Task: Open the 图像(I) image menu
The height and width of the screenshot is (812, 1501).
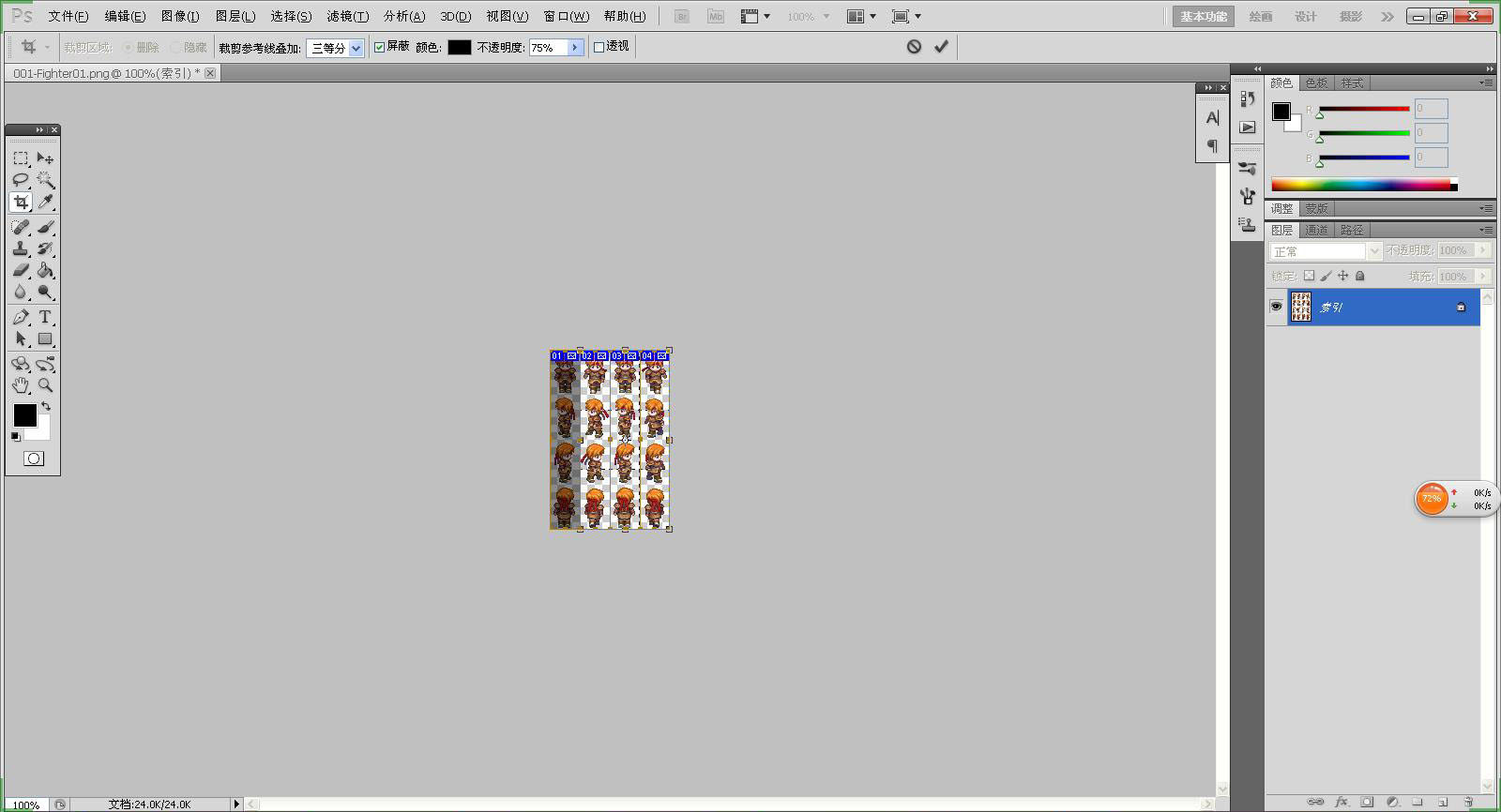Action: pyautogui.click(x=180, y=16)
